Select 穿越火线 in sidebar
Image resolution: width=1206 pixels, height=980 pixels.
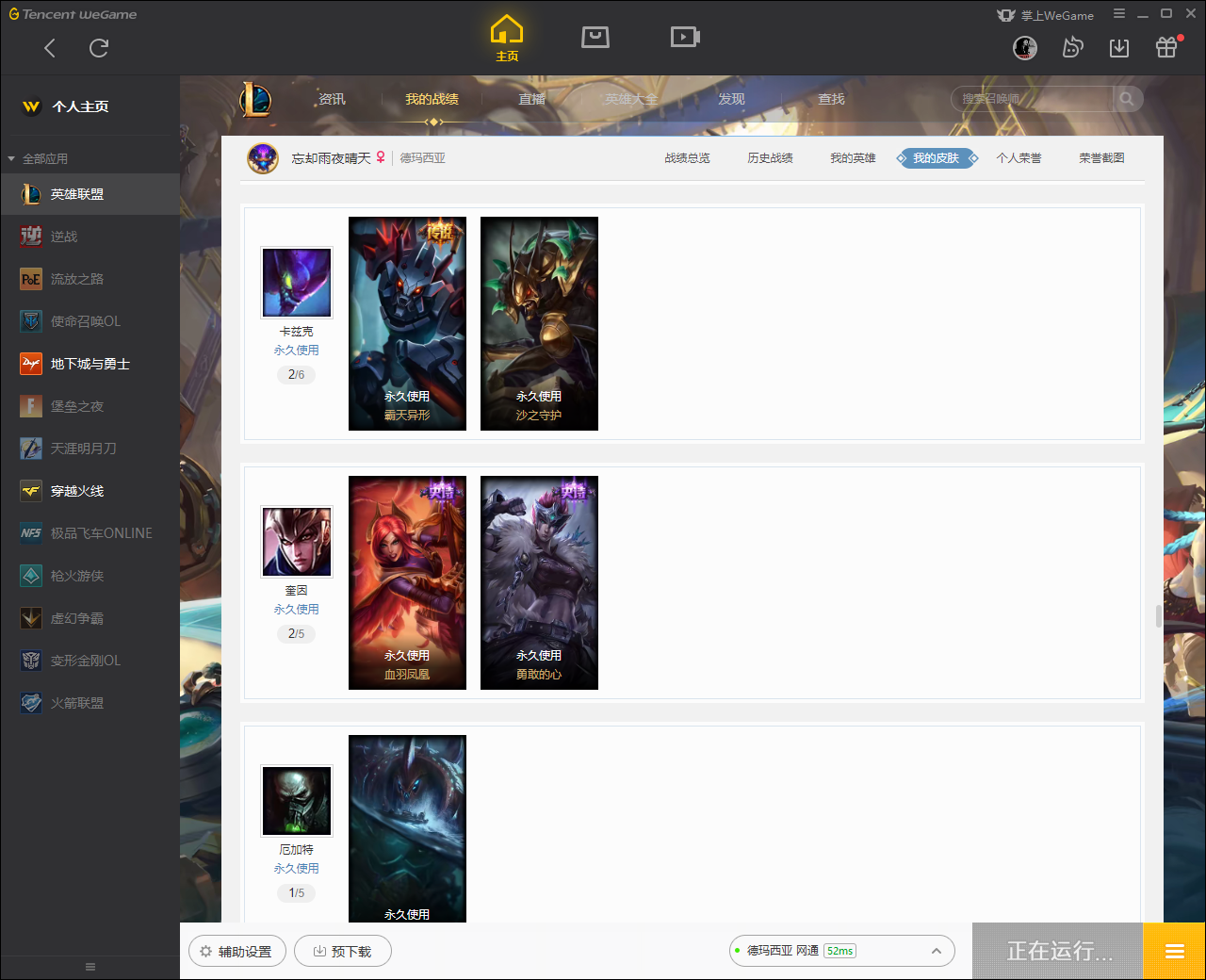click(90, 491)
